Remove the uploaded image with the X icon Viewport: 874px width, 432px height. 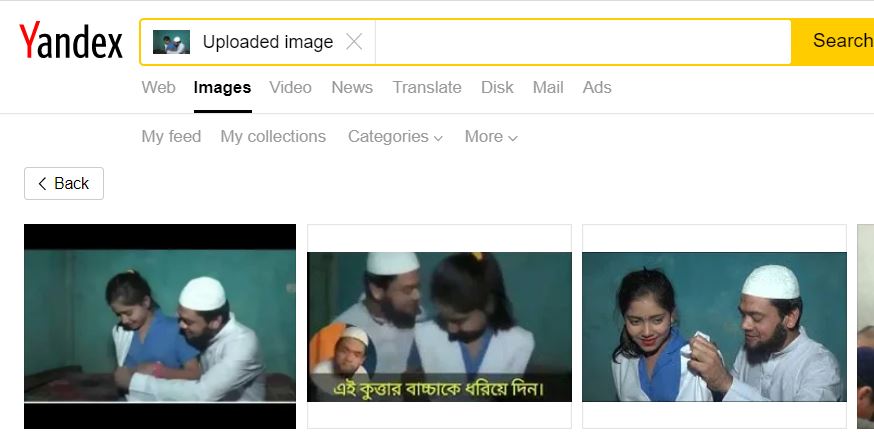tap(354, 42)
